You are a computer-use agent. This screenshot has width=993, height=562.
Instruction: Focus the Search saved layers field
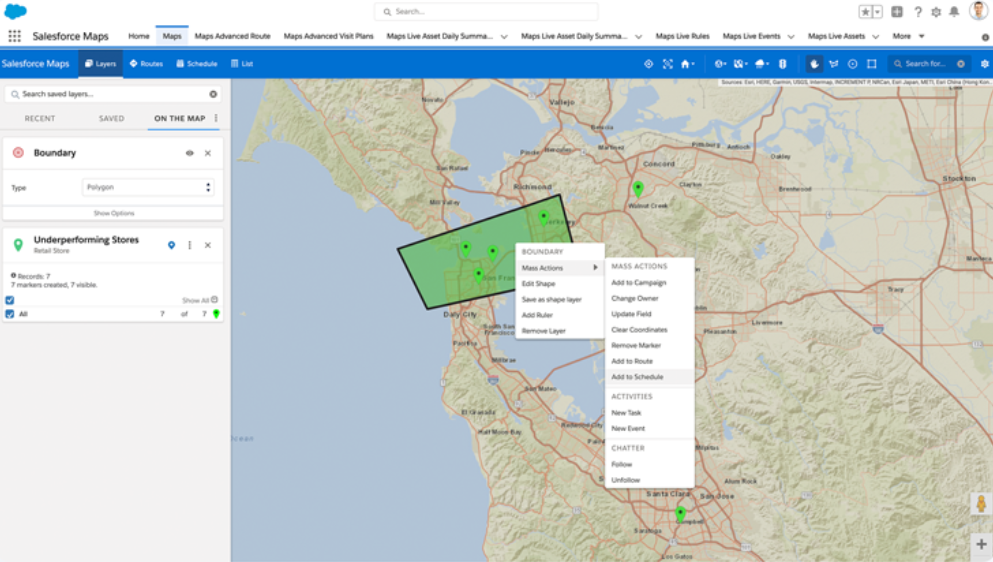point(113,94)
